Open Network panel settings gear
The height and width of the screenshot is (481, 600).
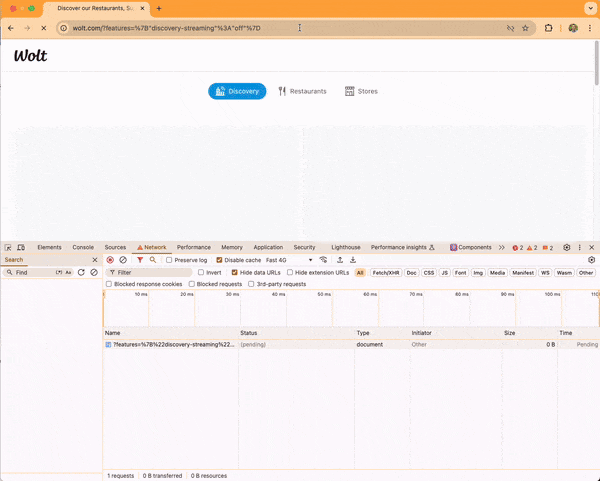[x=592, y=260]
